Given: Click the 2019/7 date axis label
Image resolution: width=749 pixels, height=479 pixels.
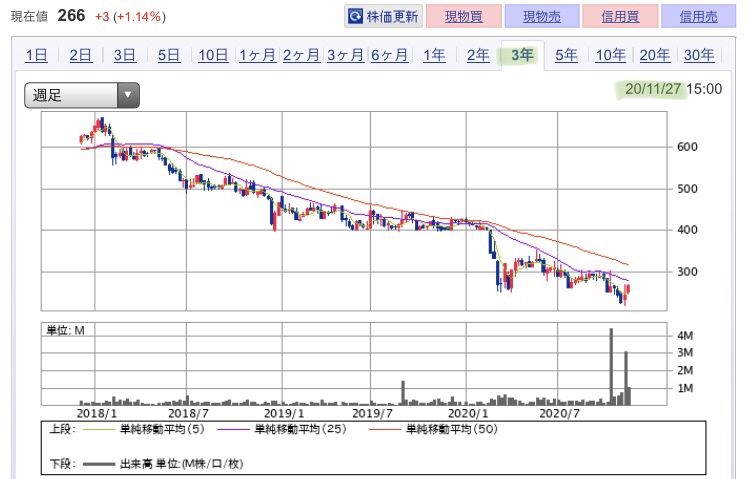Looking at the screenshot, I should coord(372,413).
